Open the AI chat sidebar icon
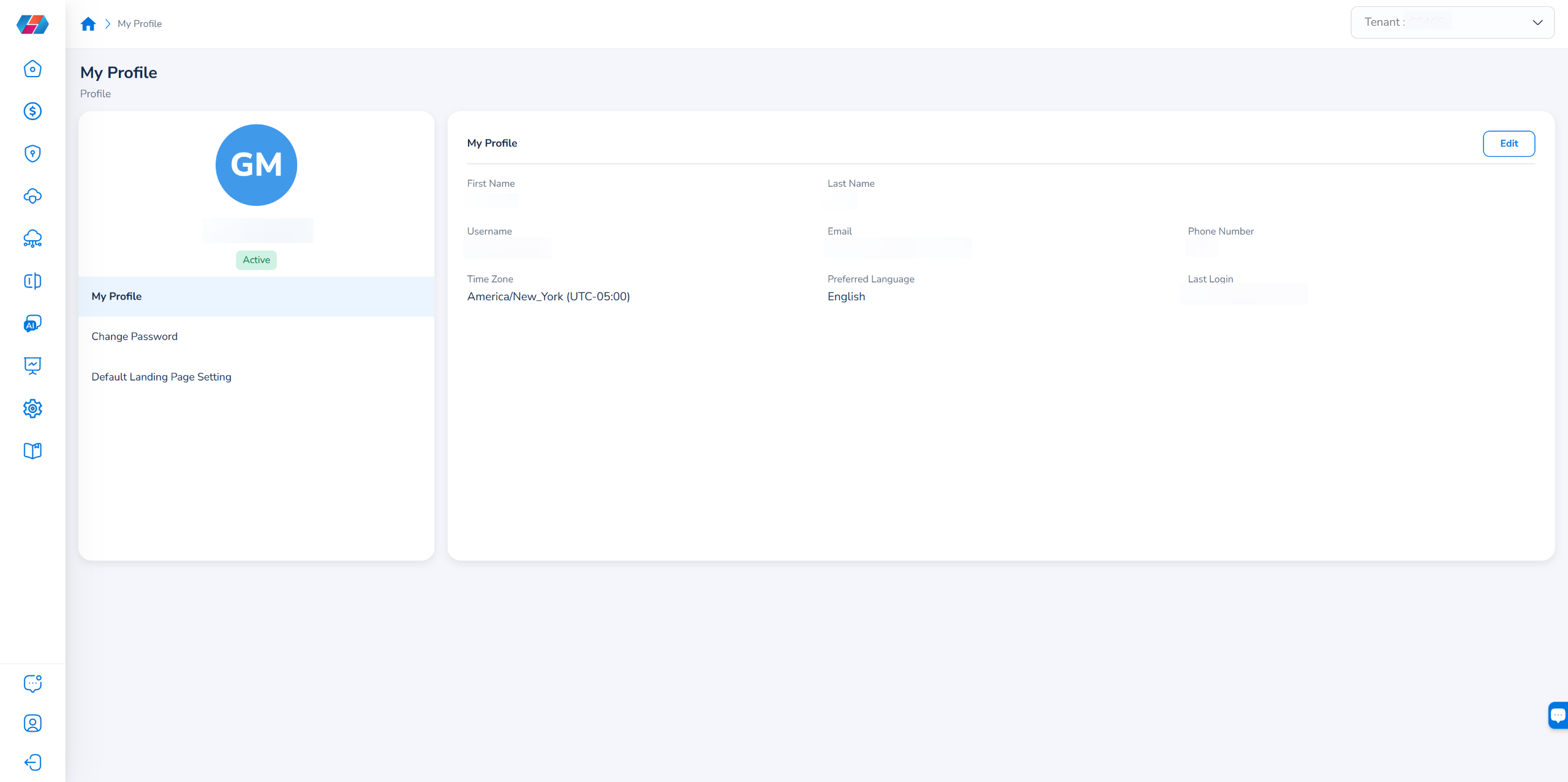Image resolution: width=1568 pixels, height=782 pixels. tap(32, 324)
